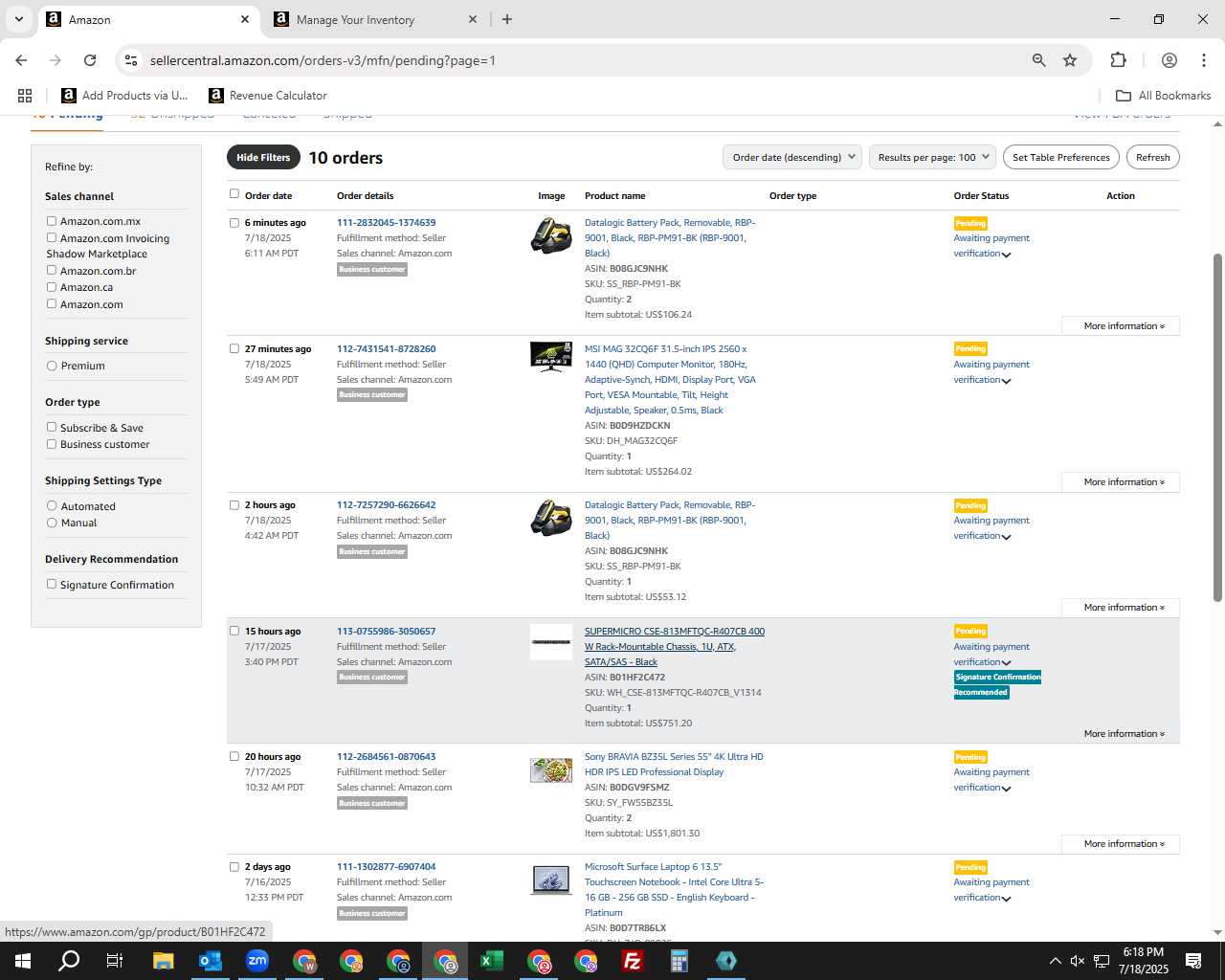Screen dimensions: 1225x980
Task: Switch to the Amazon browser tab
Action: coord(148,19)
